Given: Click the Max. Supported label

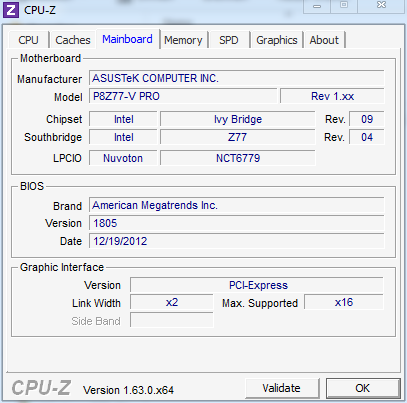Looking at the screenshot, I should tap(260, 303).
